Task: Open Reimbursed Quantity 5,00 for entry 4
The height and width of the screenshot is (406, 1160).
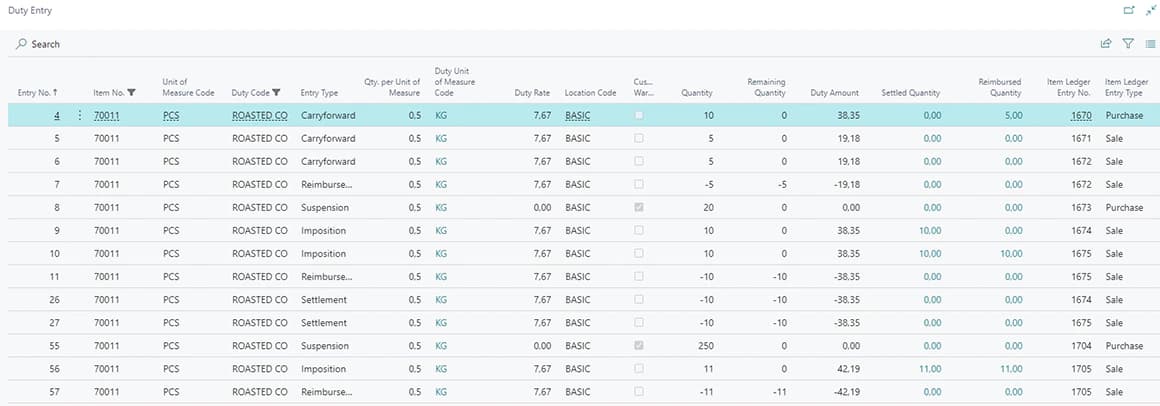Action: pyautogui.click(x=1014, y=115)
